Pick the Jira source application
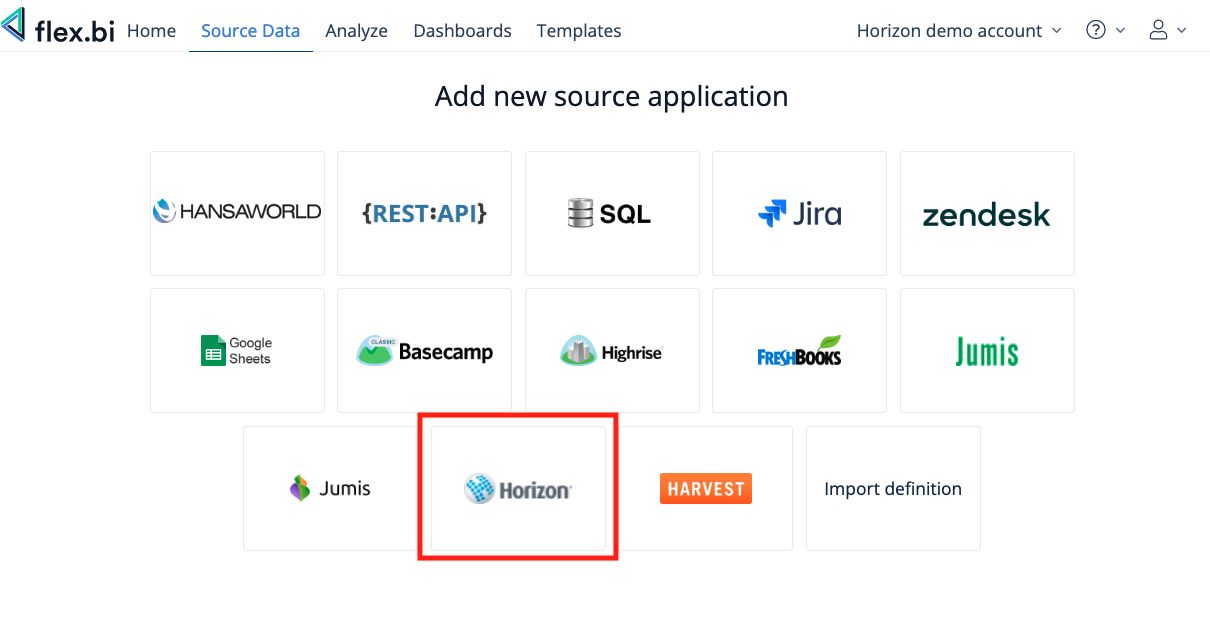Viewport: 1210px width, 640px height. (799, 213)
